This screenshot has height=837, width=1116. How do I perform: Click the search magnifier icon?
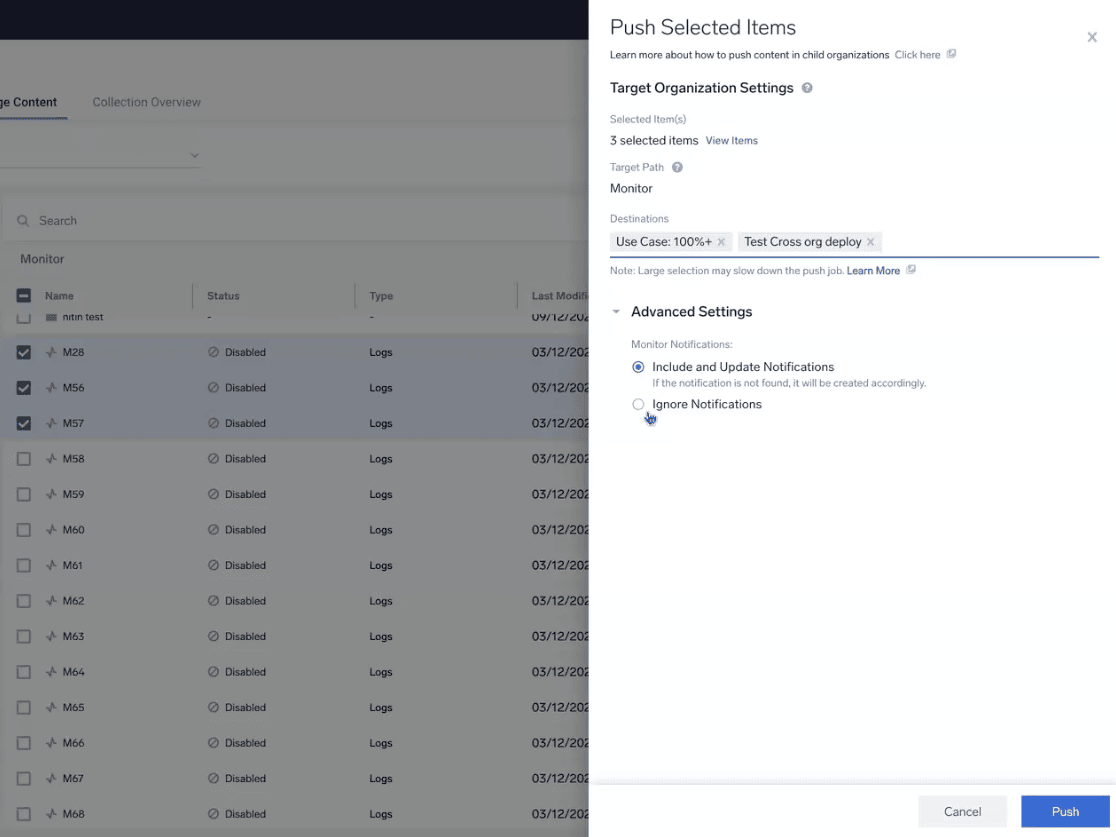tap(23, 221)
